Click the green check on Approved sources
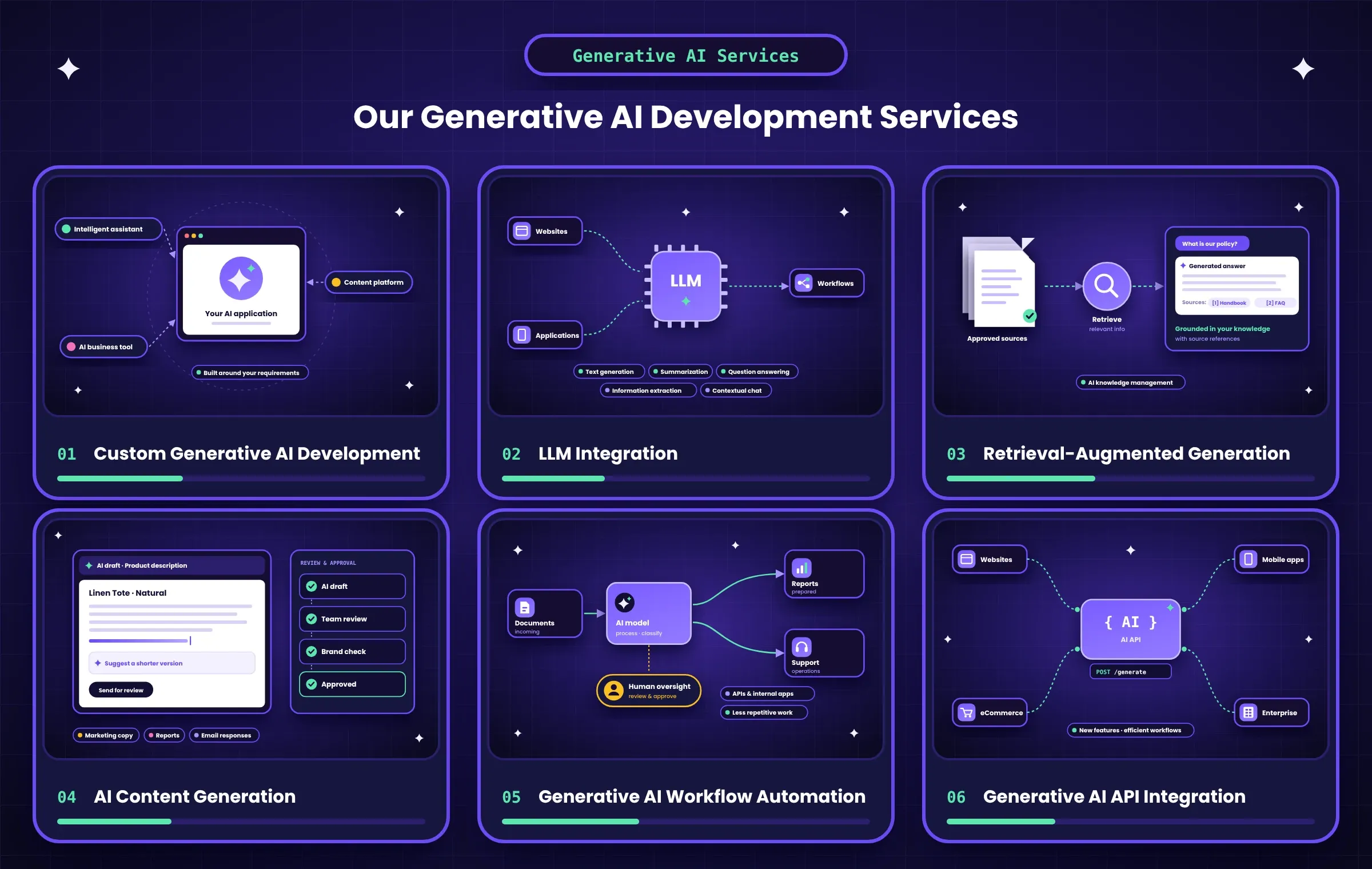Image resolution: width=1372 pixels, height=869 pixels. point(1030,316)
